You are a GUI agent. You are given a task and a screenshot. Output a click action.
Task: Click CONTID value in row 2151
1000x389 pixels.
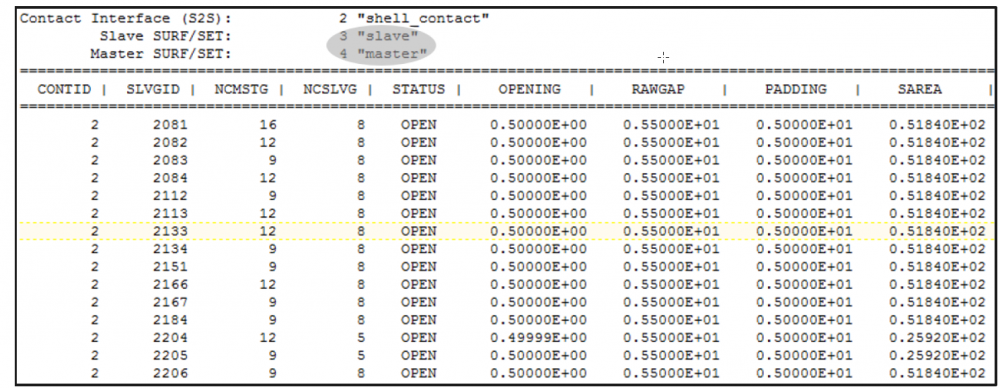pos(95,267)
